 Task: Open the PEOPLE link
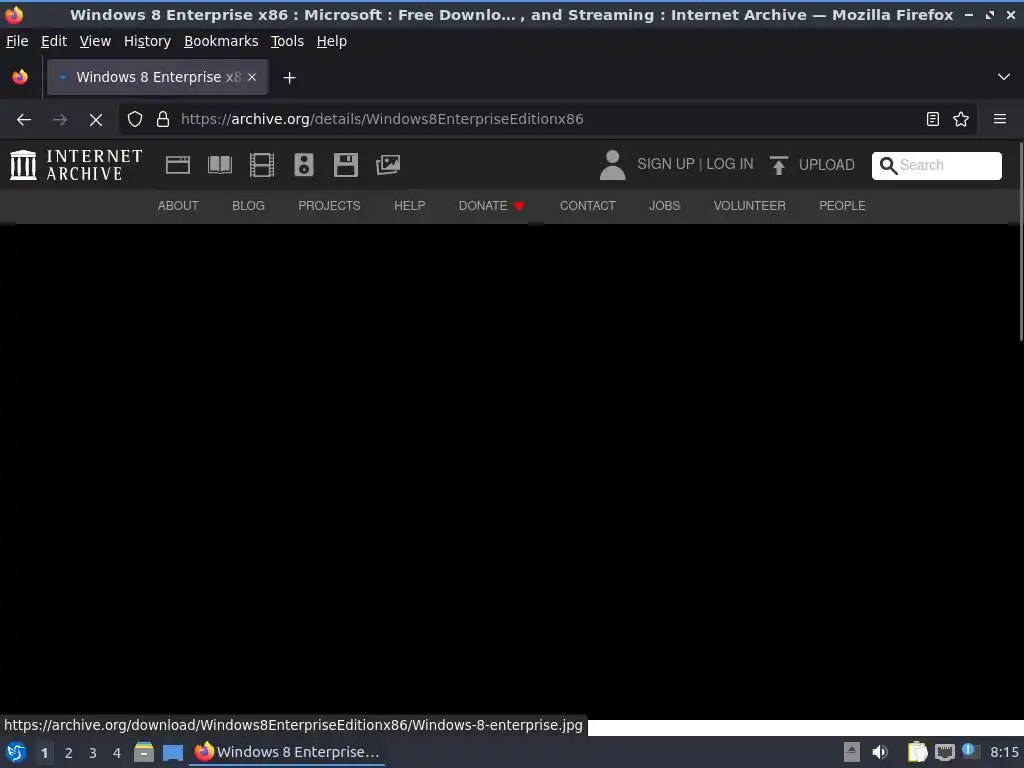tap(842, 206)
